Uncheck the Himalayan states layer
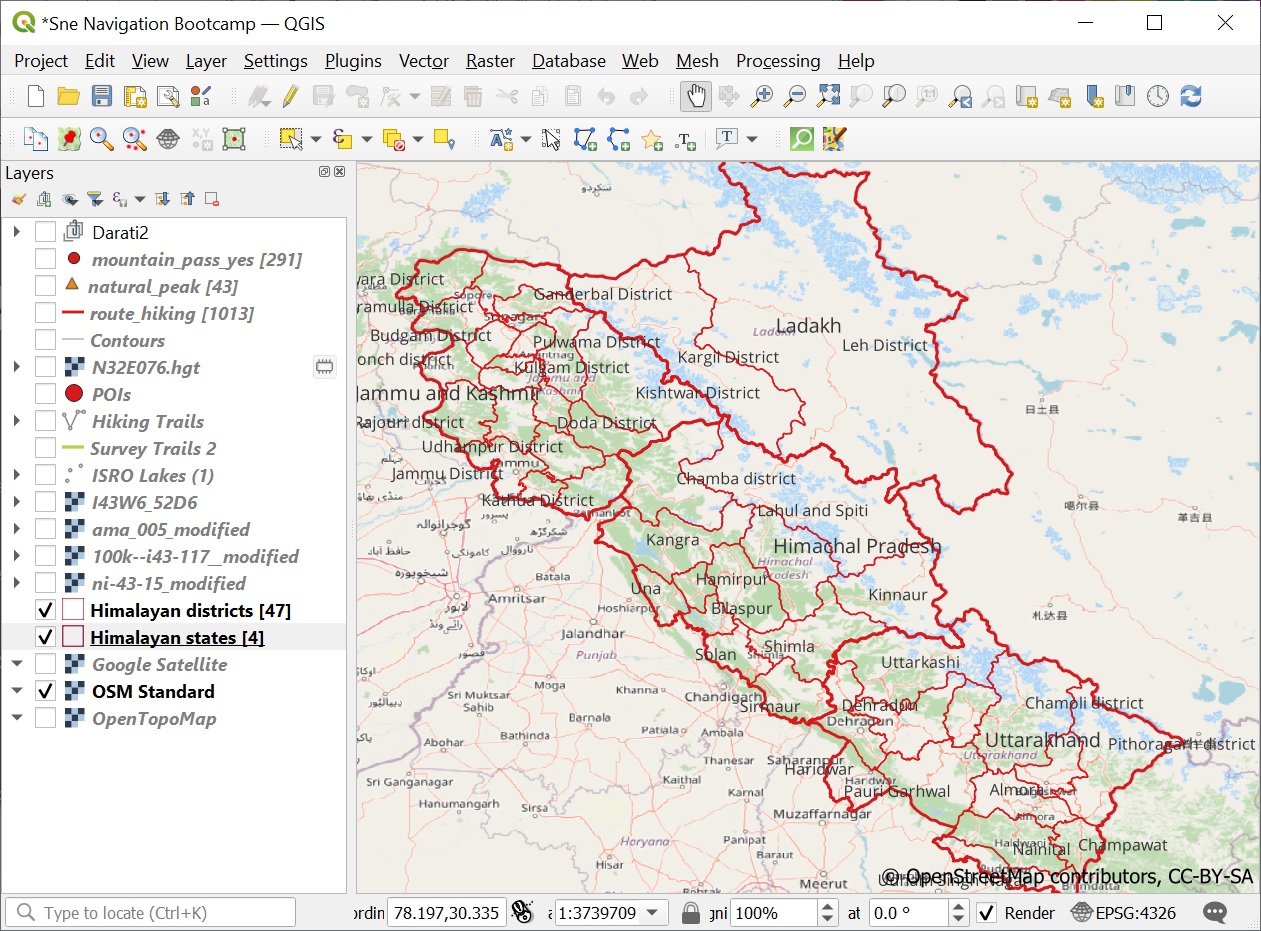Image resolution: width=1261 pixels, height=931 pixels. 45,637
